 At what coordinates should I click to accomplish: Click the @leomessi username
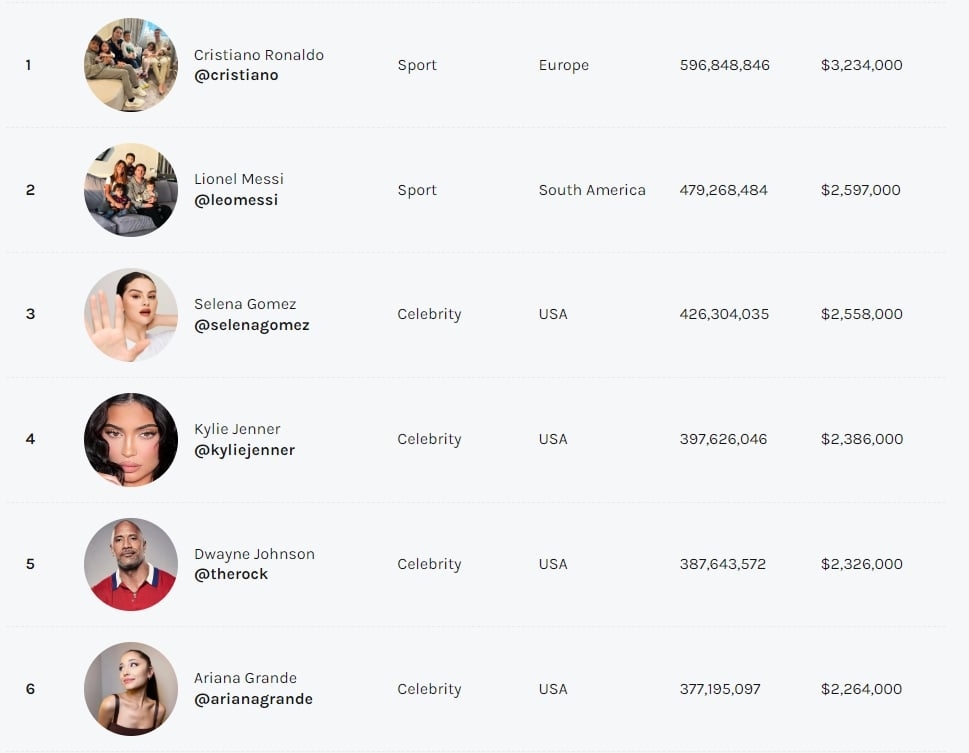click(x=236, y=200)
